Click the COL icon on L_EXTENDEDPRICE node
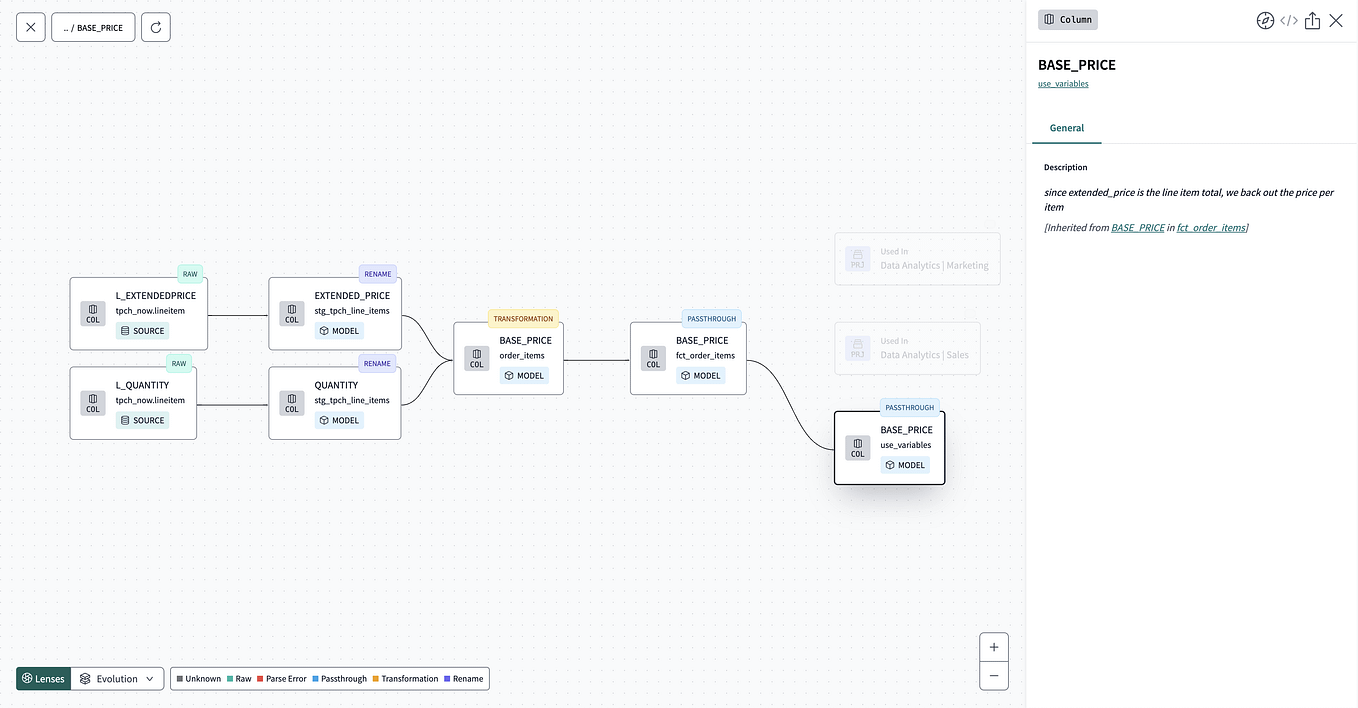The height and width of the screenshot is (708, 1358). (x=93, y=314)
